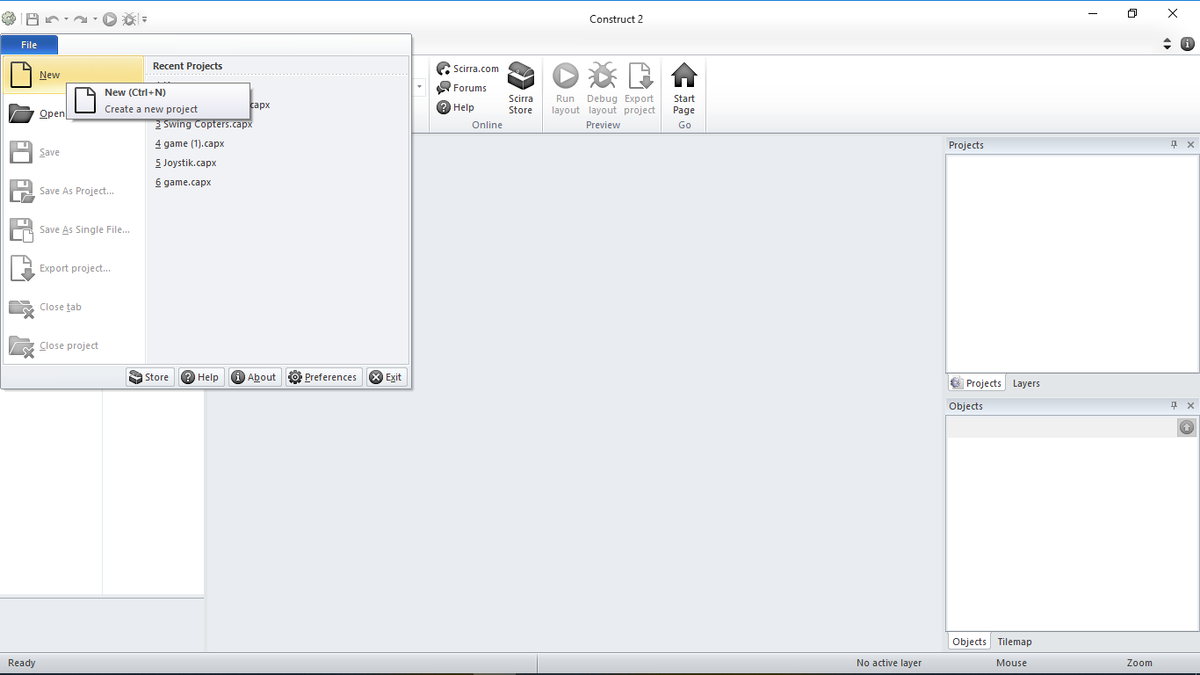
Task: Toggle auto-hide pin on Projects panel
Action: point(1174,144)
